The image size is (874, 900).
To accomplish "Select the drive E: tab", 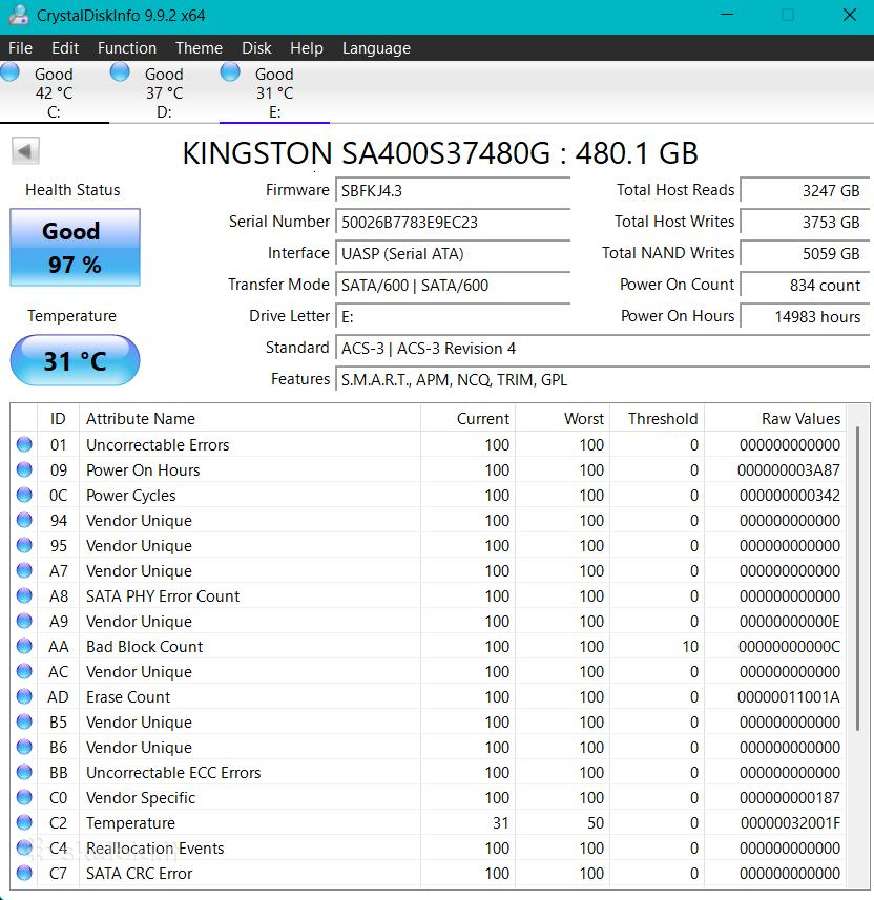I will point(274,92).
